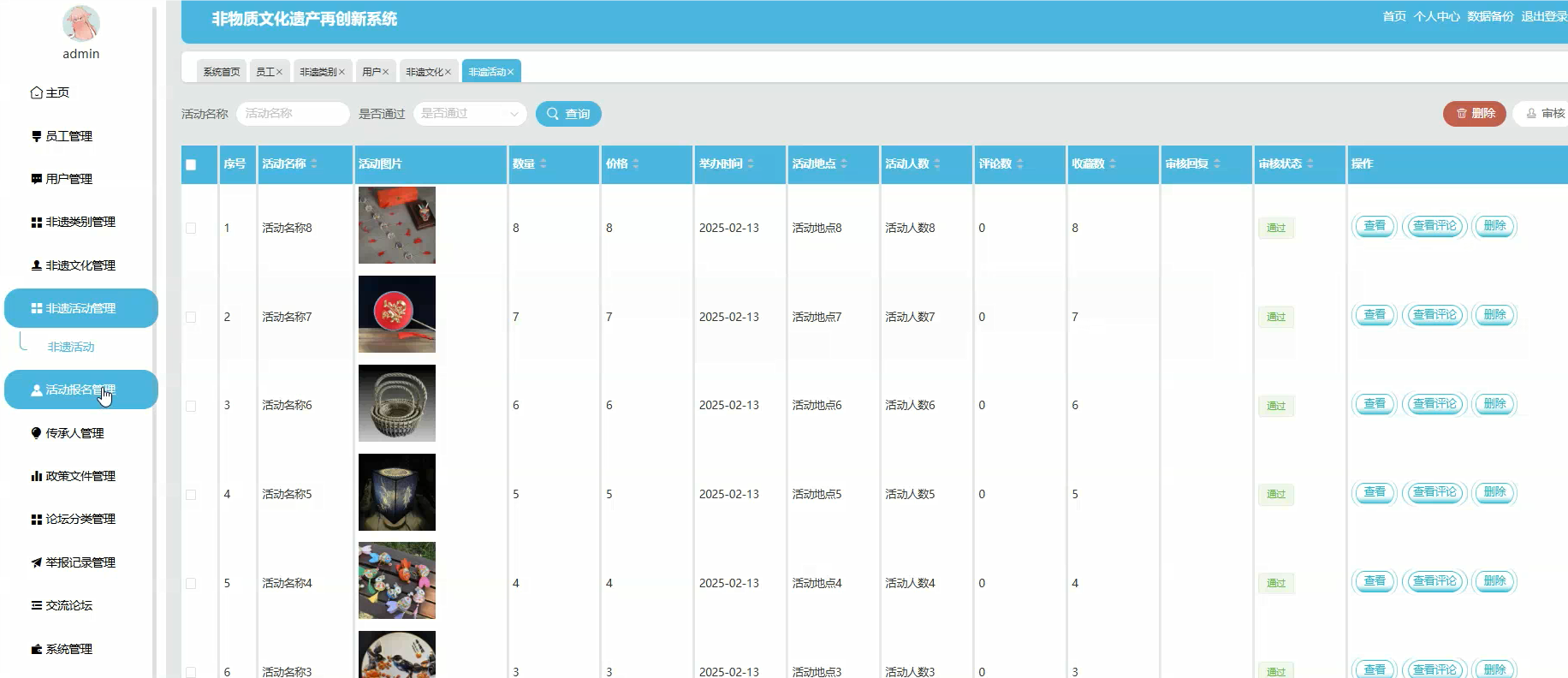
Task: Click the 查询 search button
Action: pos(568,114)
